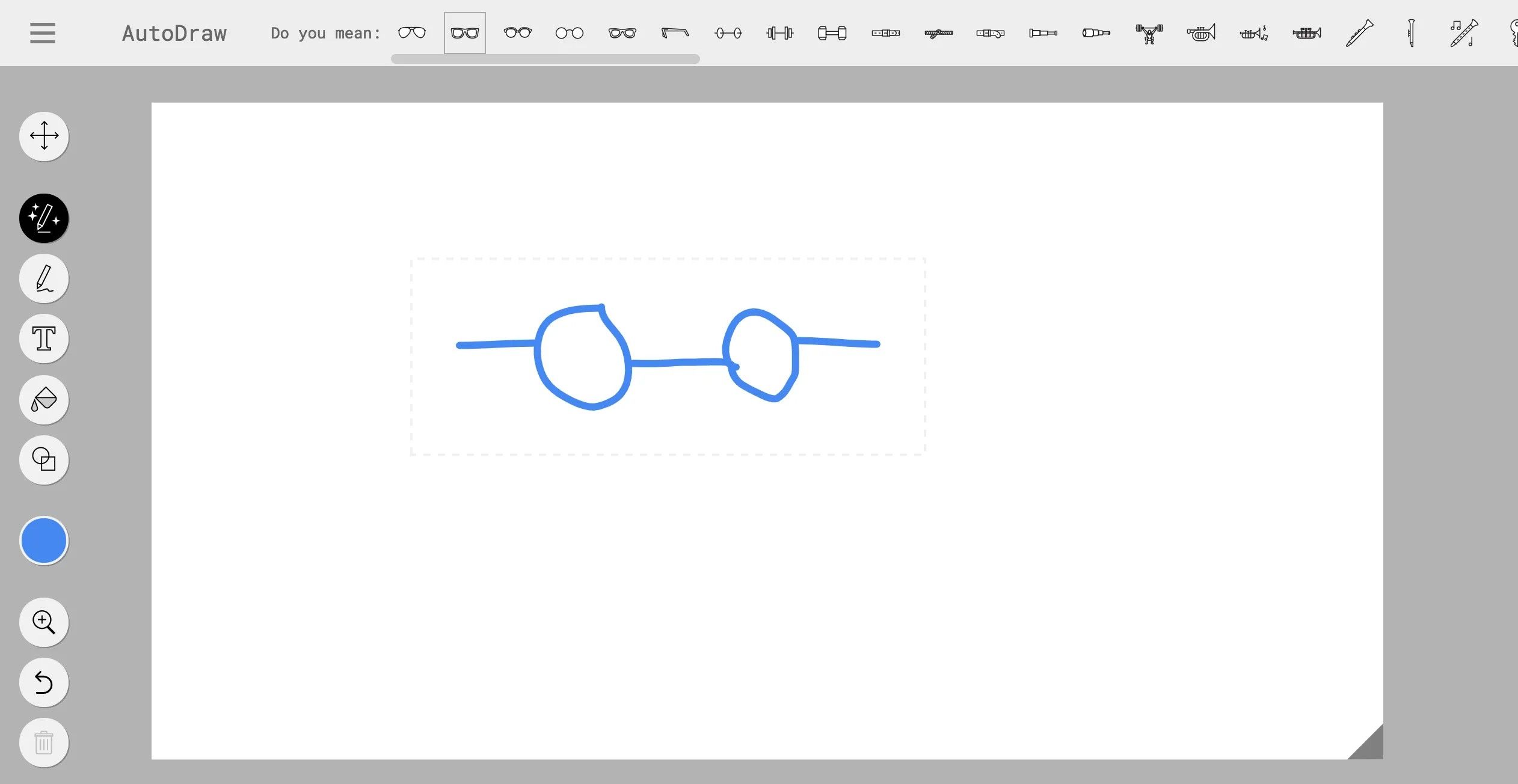The image size is (1518, 784).
Task: Choose the first sunglasses suggestion
Action: pyautogui.click(x=412, y=33)
